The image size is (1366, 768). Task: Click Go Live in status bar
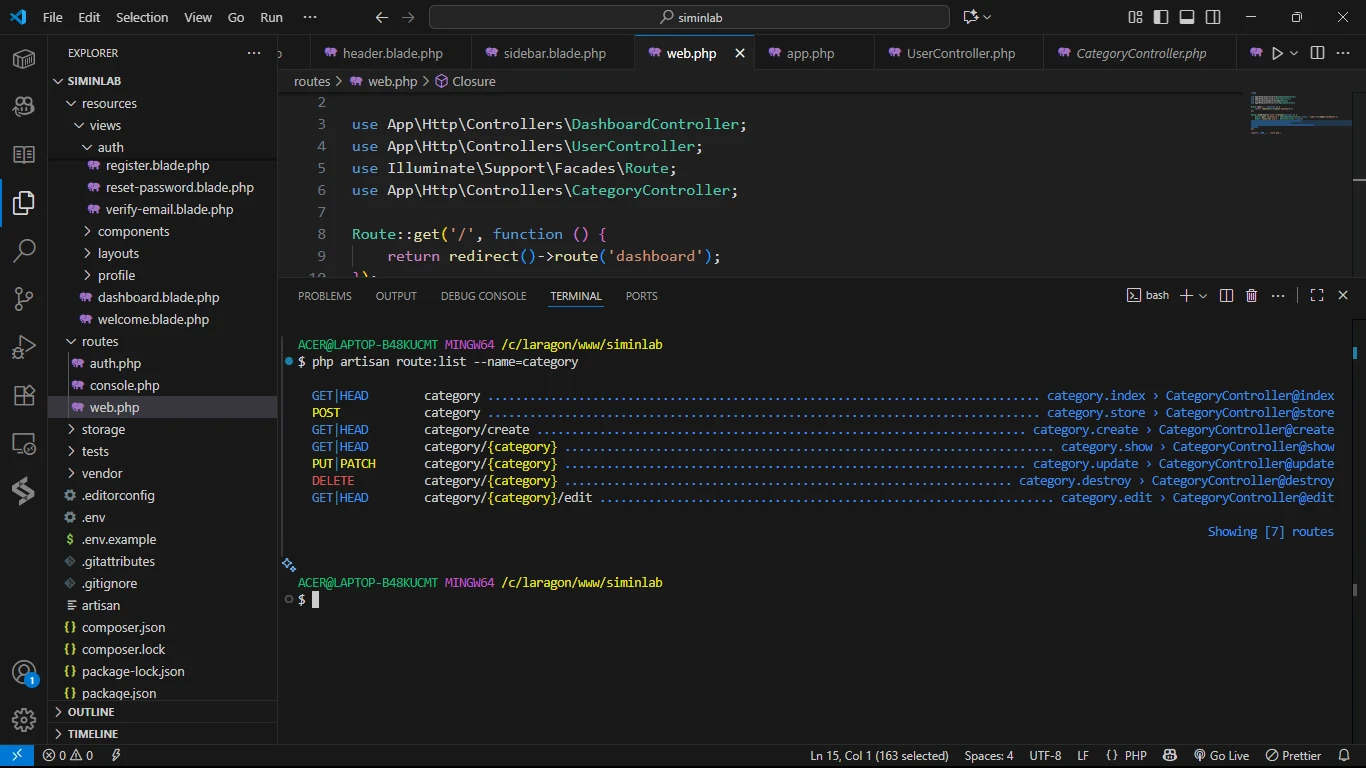1221,756
